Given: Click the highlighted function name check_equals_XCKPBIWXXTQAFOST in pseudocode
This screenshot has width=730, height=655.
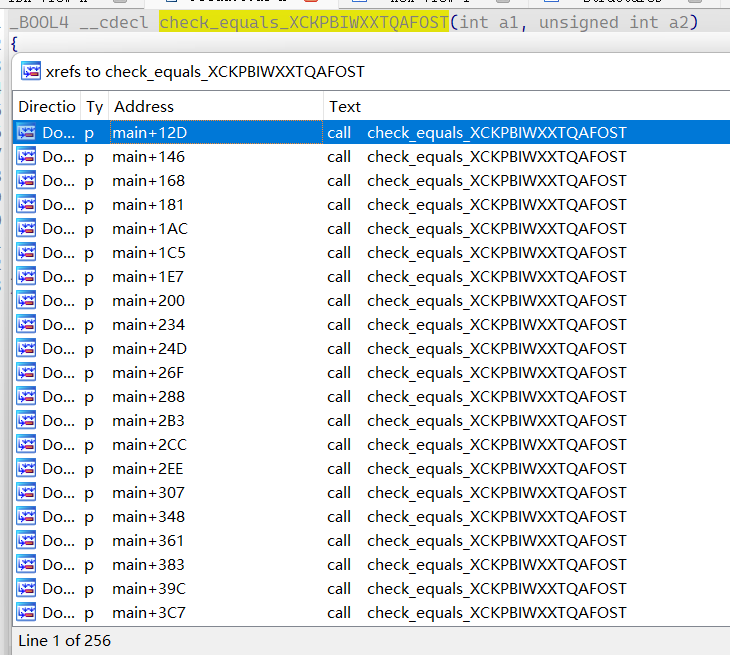Looking at the screenshot, I should coord(304,22).
